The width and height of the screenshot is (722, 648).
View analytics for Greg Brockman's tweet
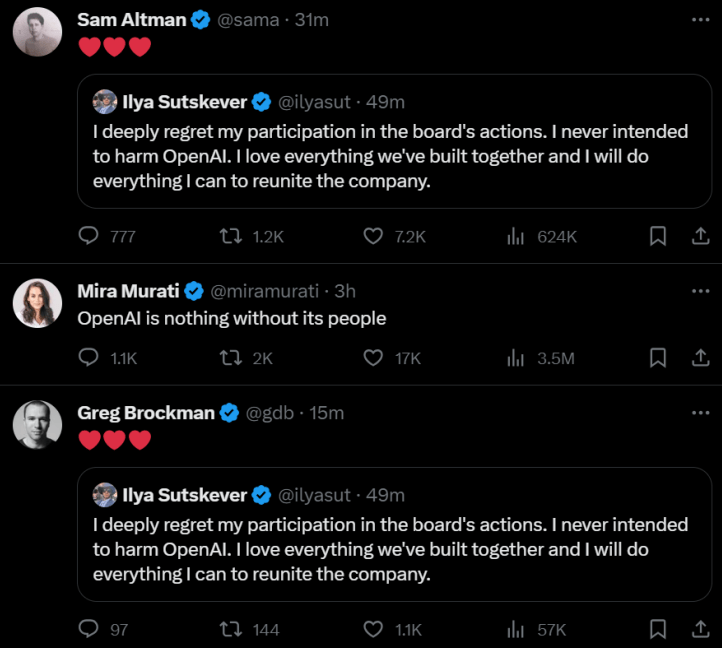516,629
